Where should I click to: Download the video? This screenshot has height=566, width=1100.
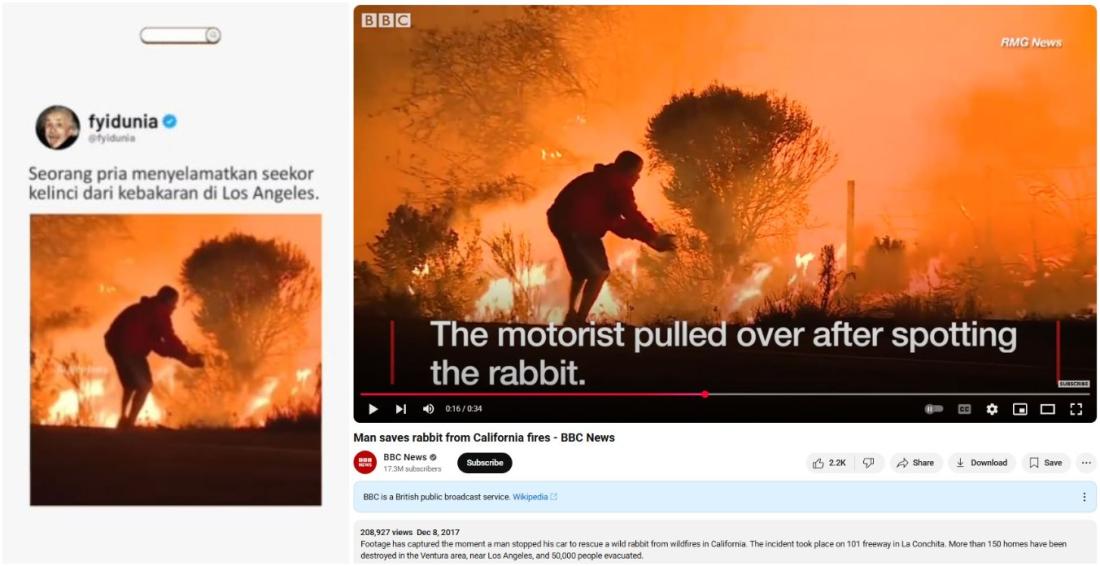pos(982,463)
